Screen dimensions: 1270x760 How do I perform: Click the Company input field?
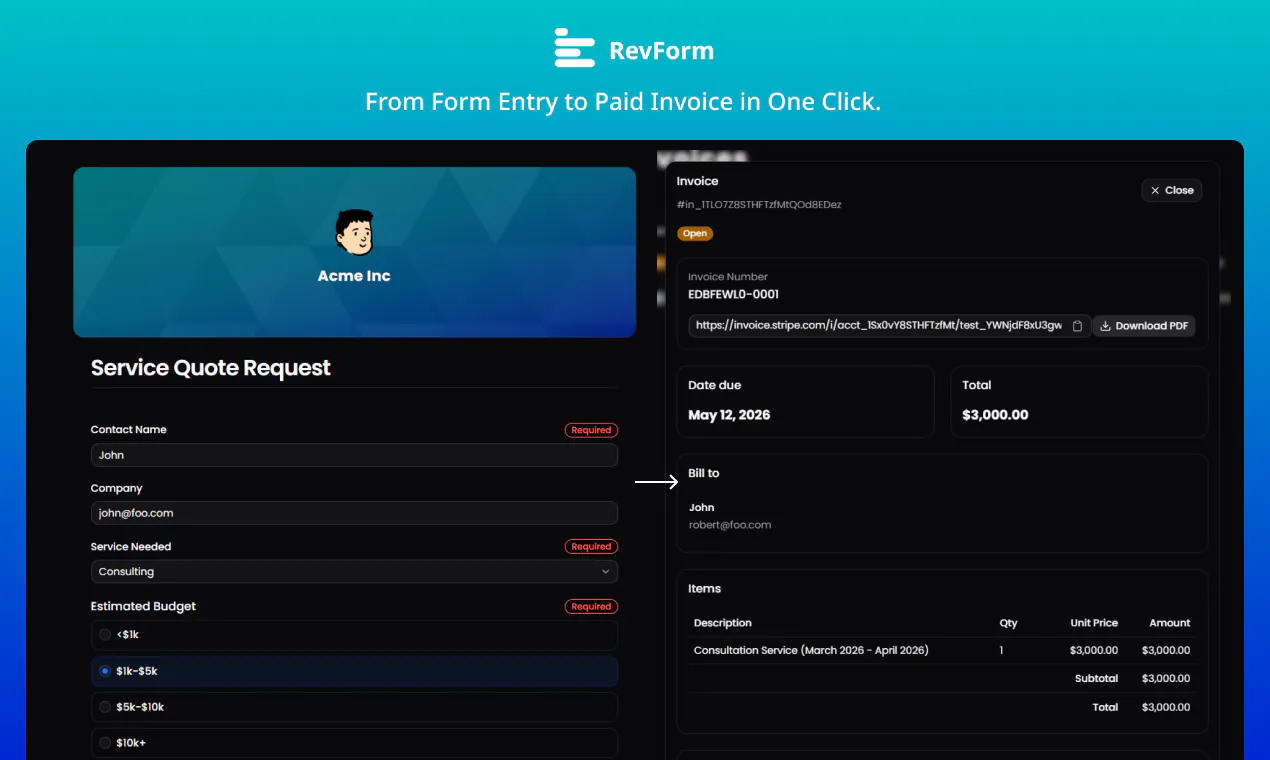pyautogui.click(x=354, y=513)
